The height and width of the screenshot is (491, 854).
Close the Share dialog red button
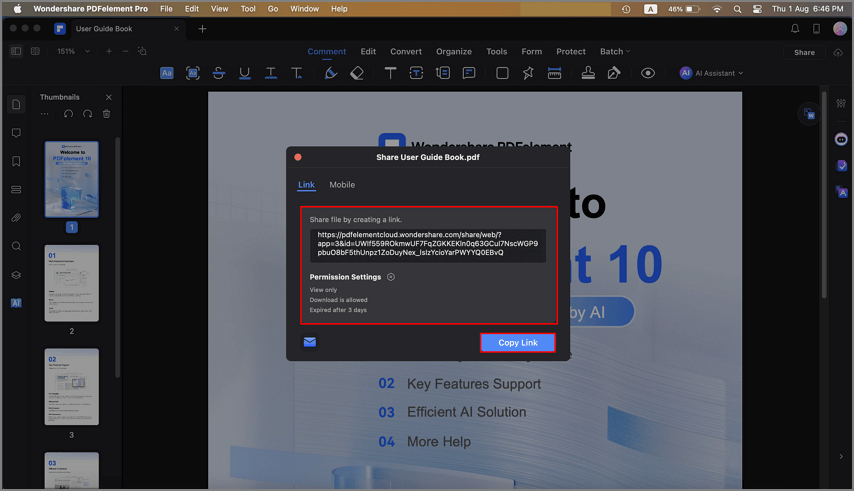coord(298,157)
